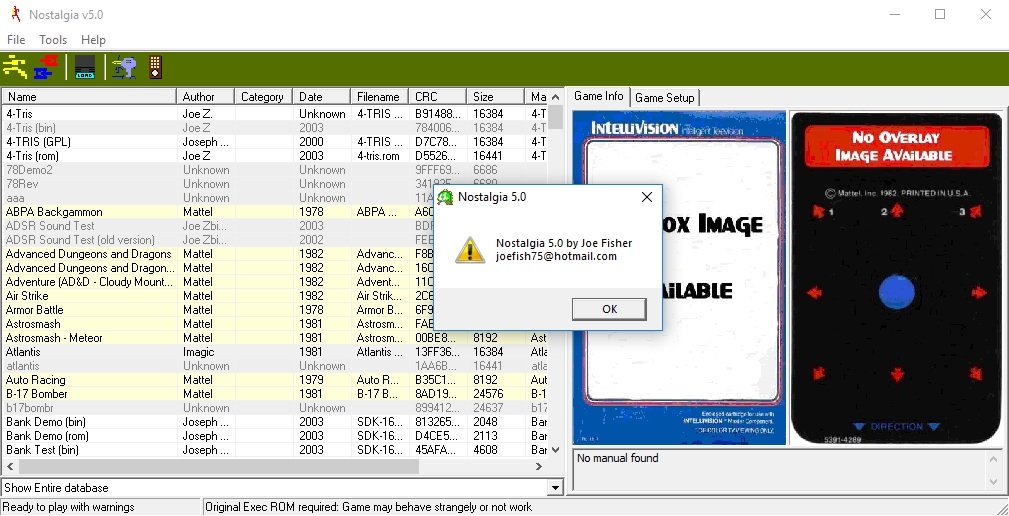Viewport: 1009px width, 516px height.
Task: Click the LOAD cartridge toolbar icon
Action: (x=85, y=67)
